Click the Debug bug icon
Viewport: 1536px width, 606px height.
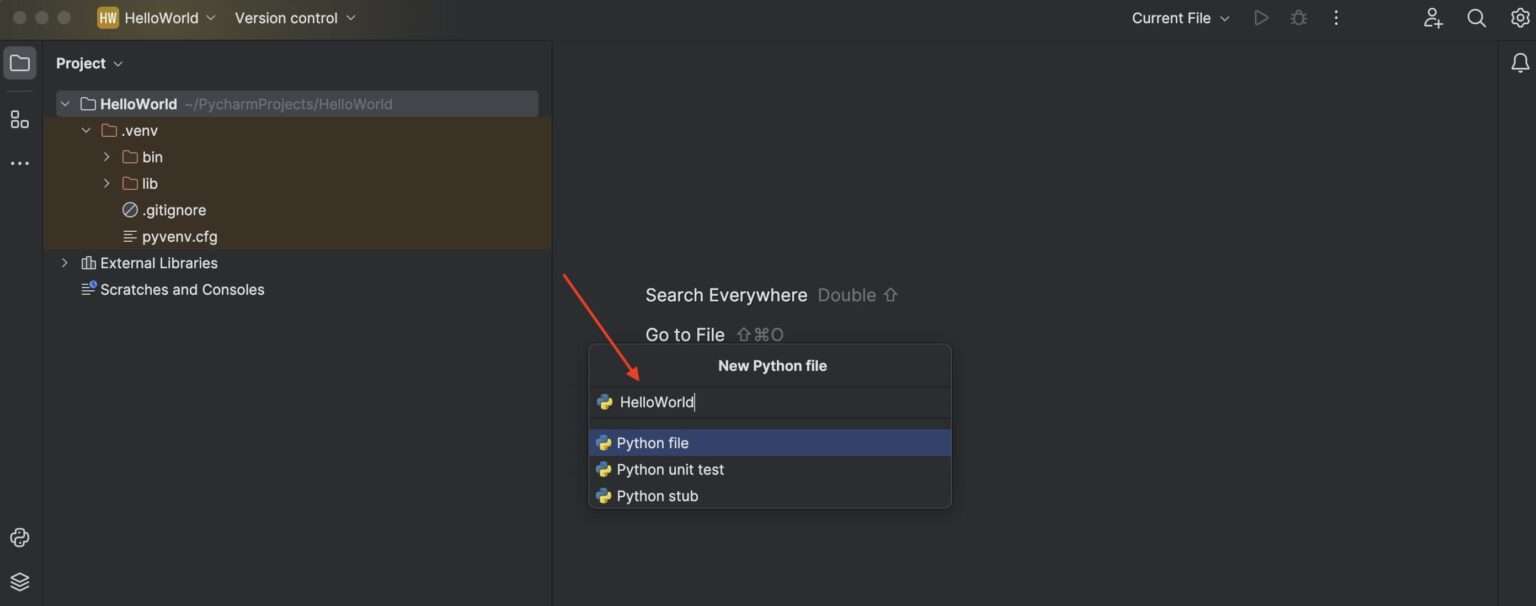[x=1298, y=18]
